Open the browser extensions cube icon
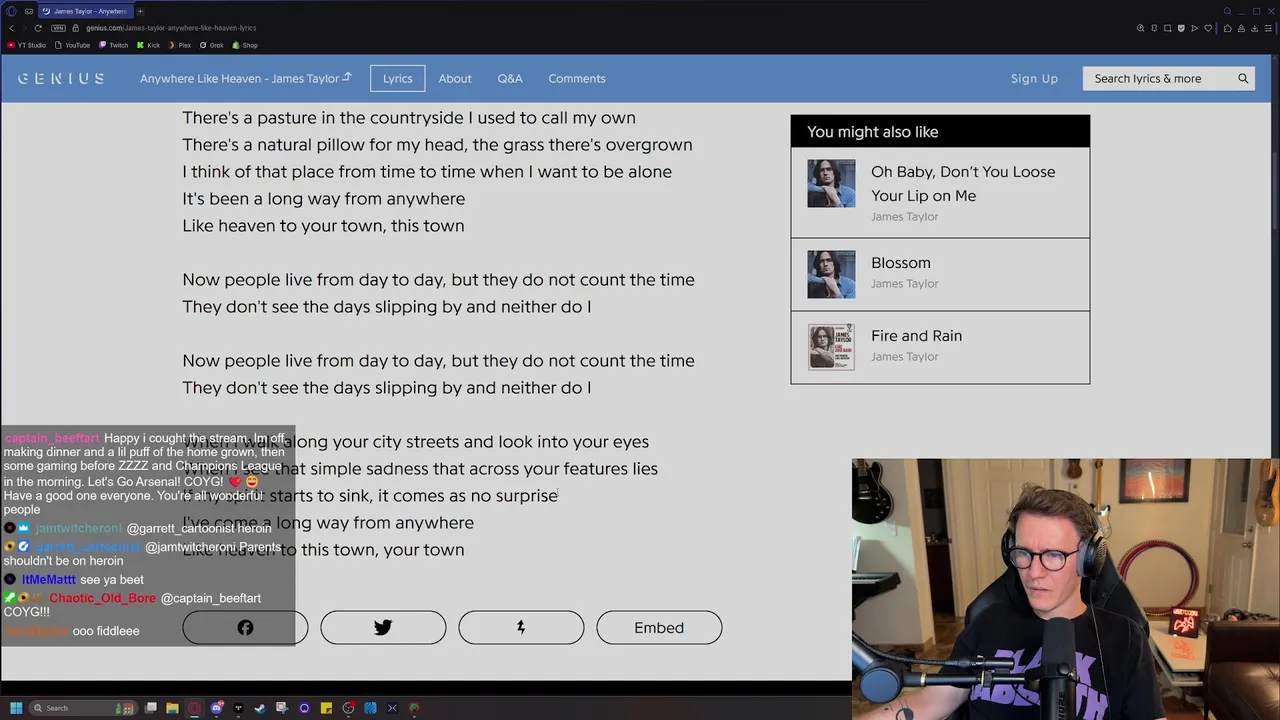 [x=1228, y=28]
